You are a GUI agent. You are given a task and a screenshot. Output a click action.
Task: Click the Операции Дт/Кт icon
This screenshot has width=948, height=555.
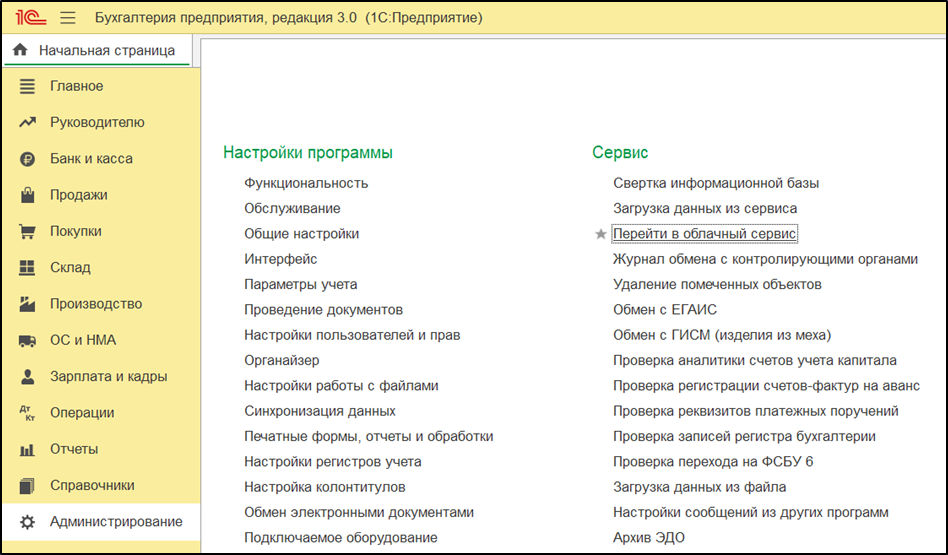(27, 413)
